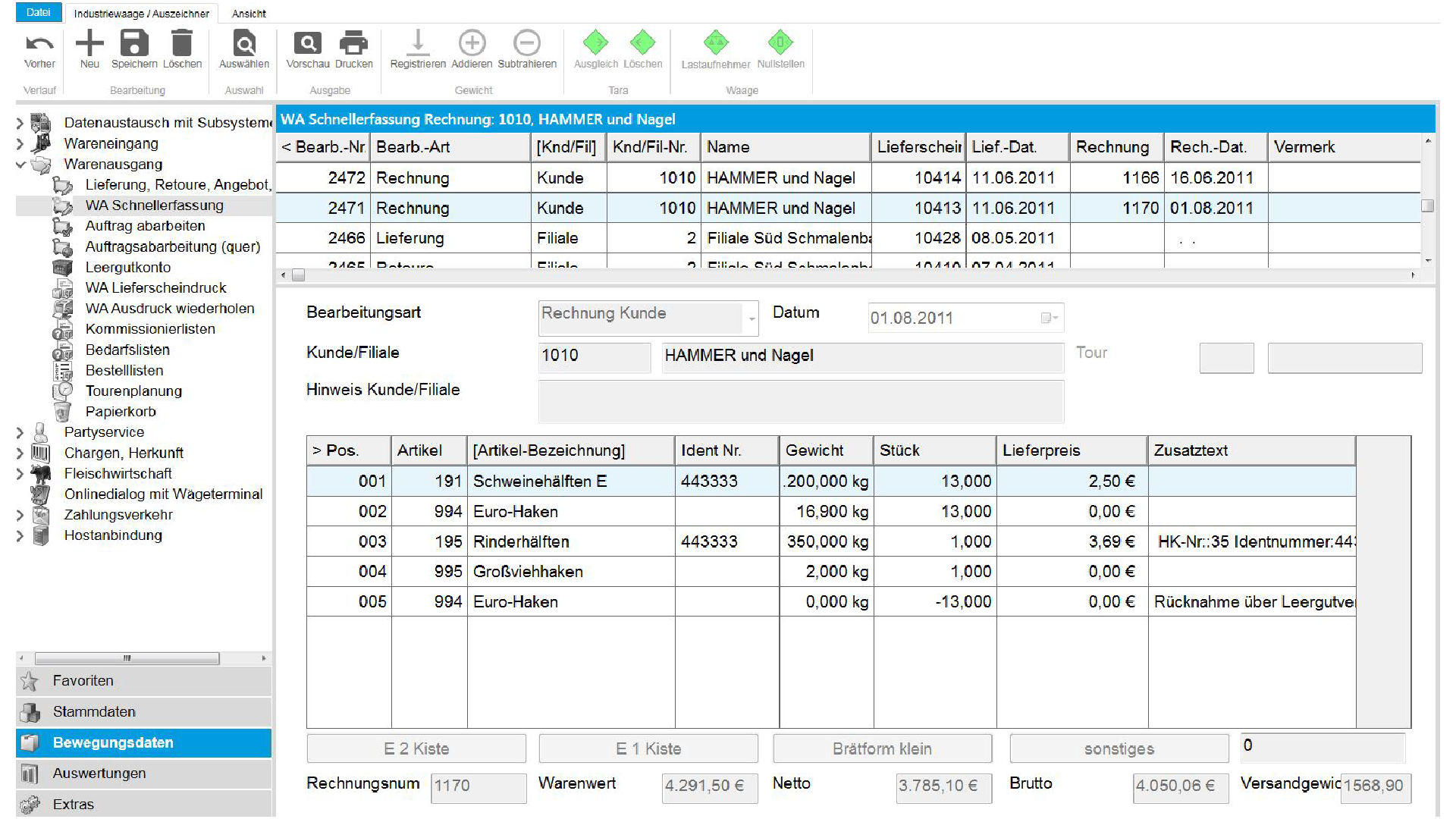The image size is (1456, 819).
Task: Expand the Wareneingang tree node
Action: [21, 144]
